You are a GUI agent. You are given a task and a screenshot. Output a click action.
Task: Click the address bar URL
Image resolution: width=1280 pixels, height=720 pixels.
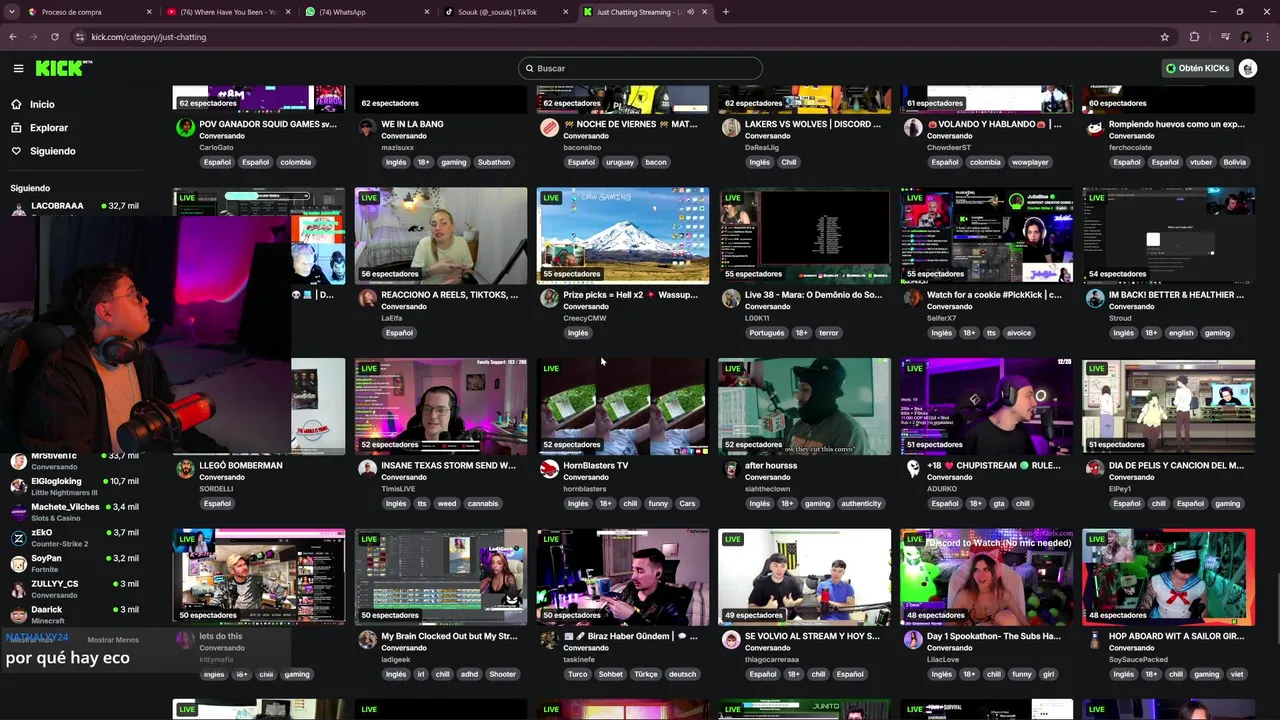click(x=148, y=37)
